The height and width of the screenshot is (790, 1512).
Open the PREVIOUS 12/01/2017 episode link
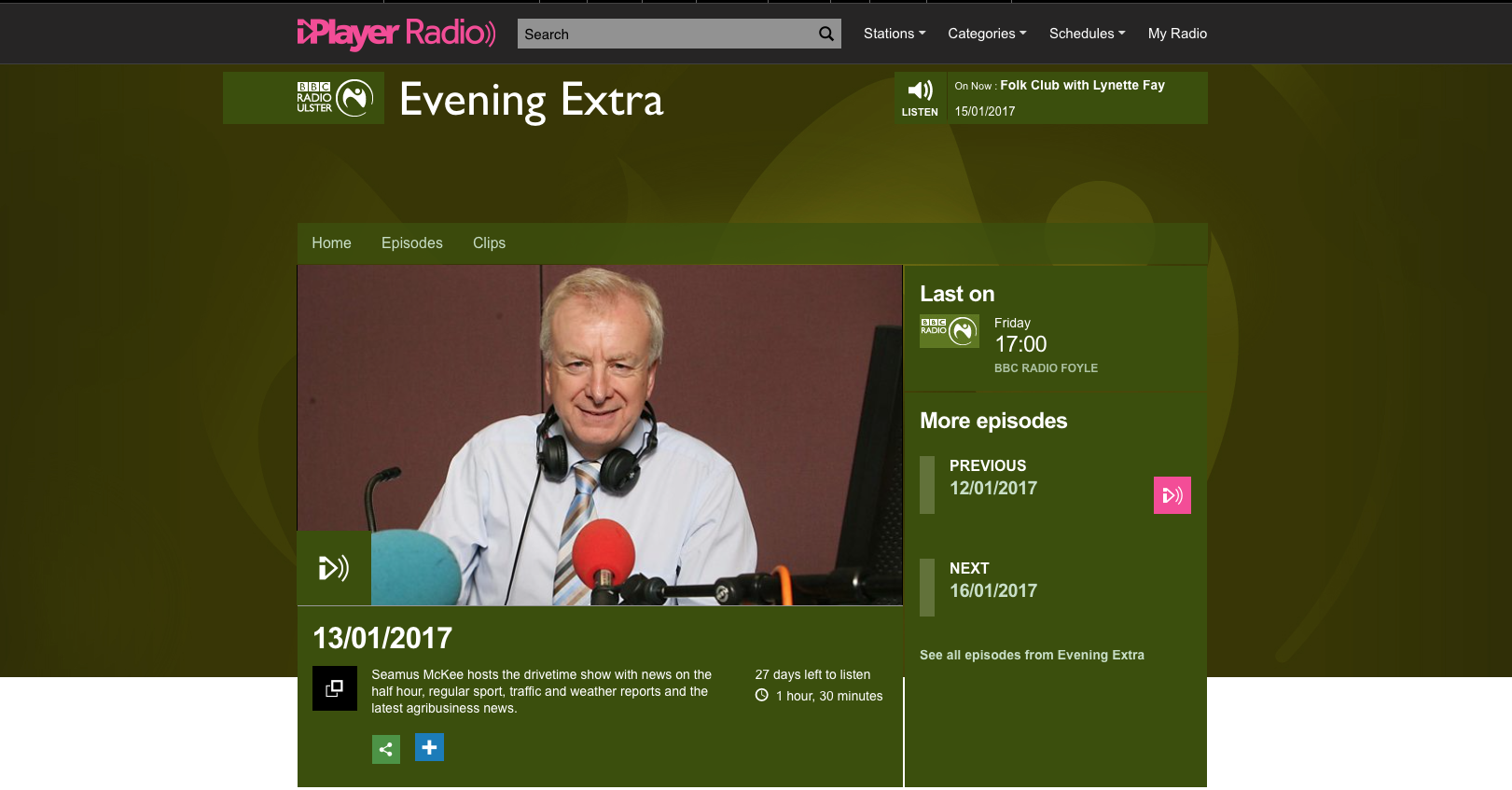[x=992, y=477]
